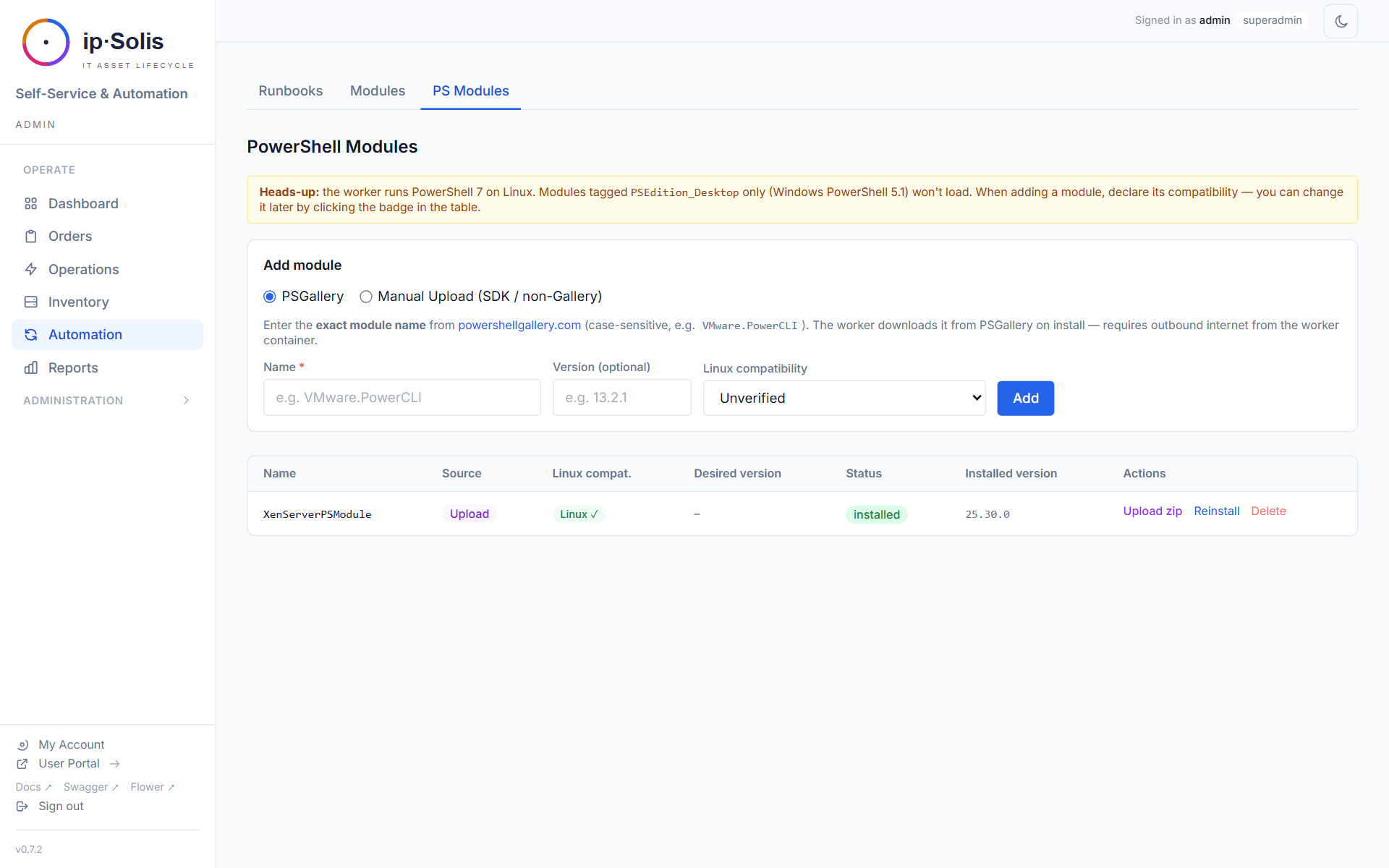Viewport: 1389px width, 868px height.
Task: Switch to the Modules tab
Action: 378,91
